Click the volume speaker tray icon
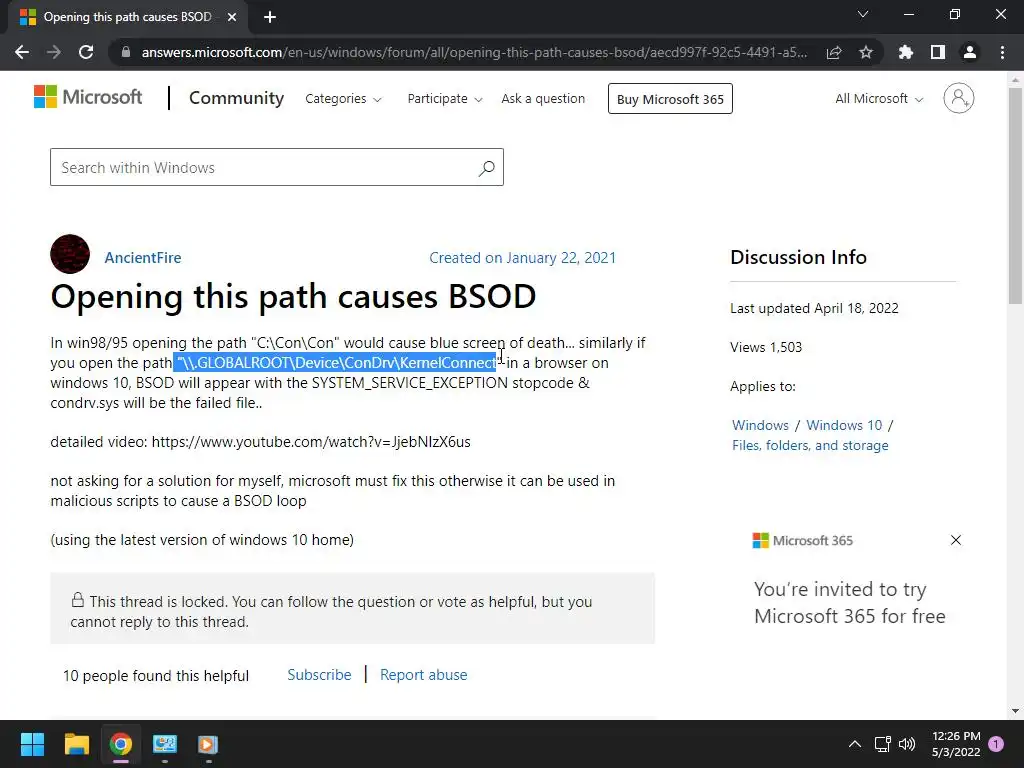The image size is (1024, 768). click(907, 744)
